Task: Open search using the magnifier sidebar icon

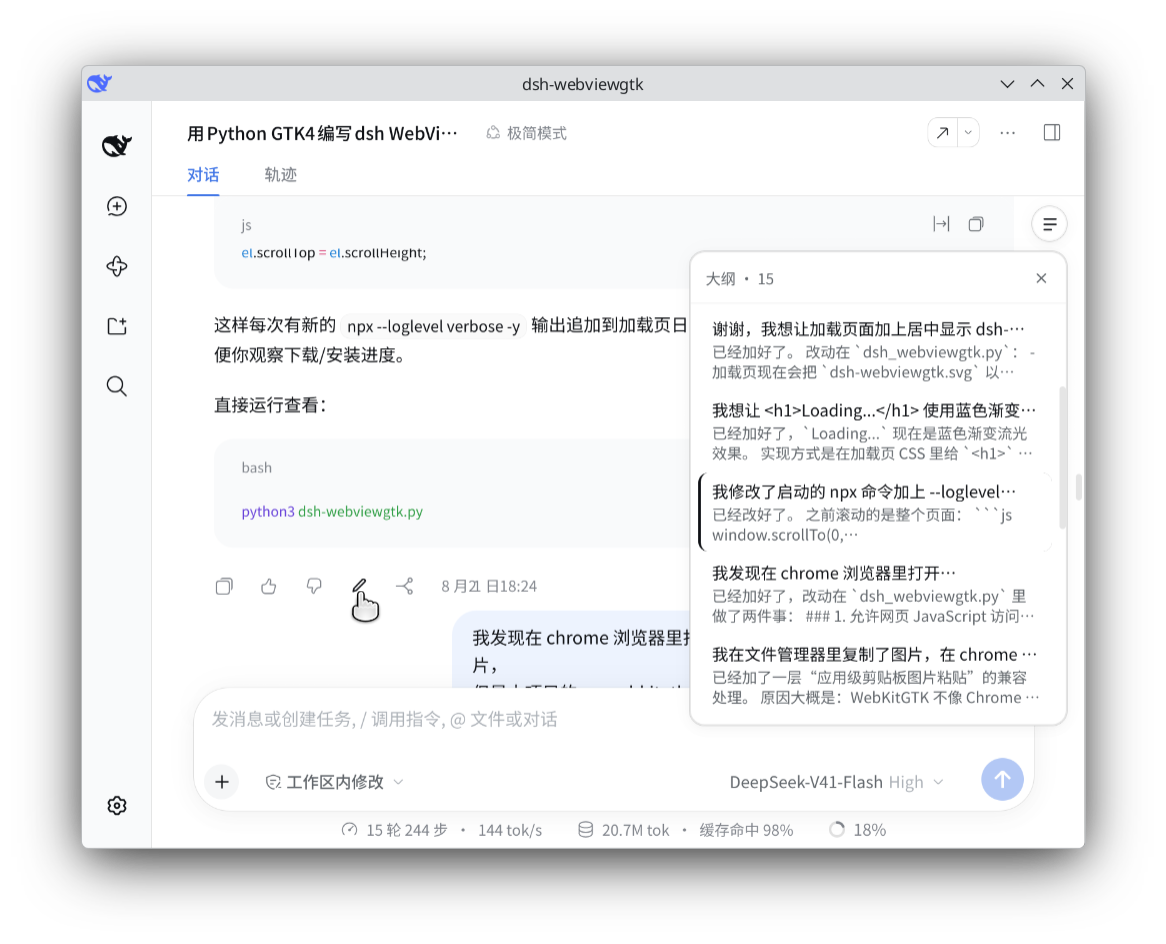Action: click(117, 386)
